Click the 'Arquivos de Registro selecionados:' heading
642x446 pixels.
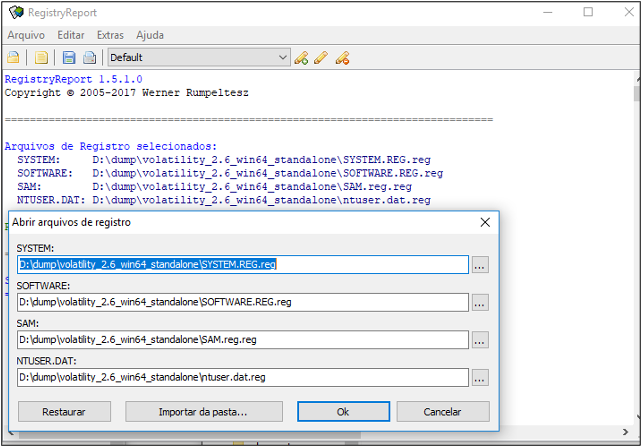(111, 146)
